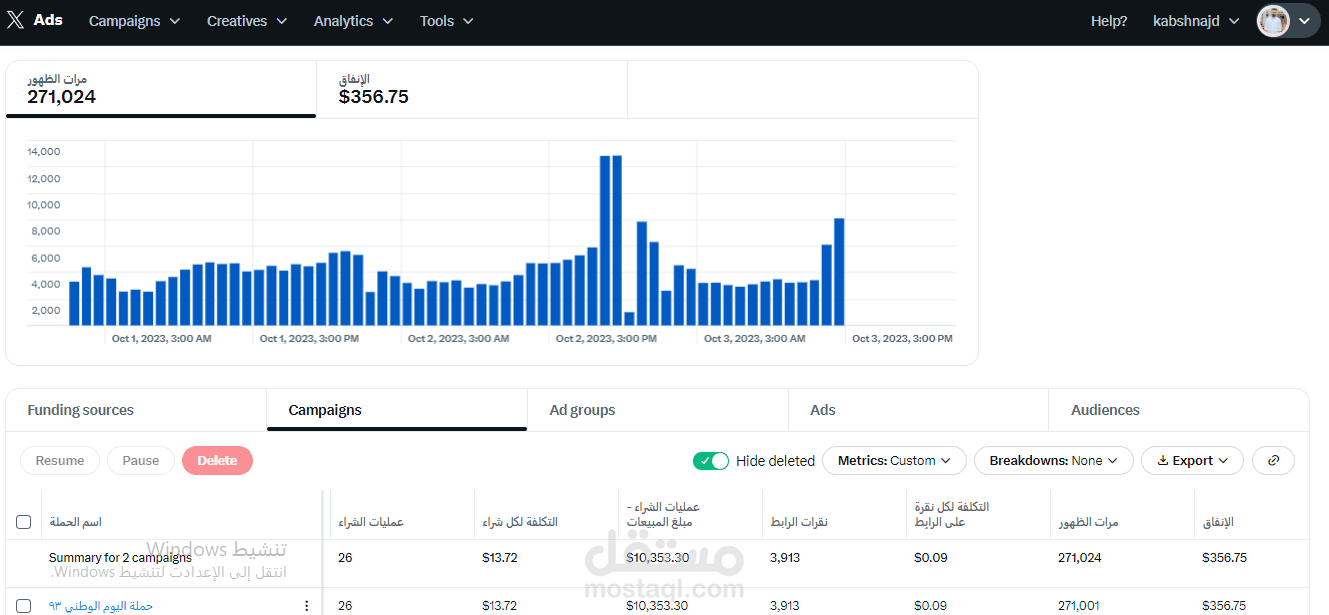
Task: Open the Campaigns top menu
Action: (134, 21)
